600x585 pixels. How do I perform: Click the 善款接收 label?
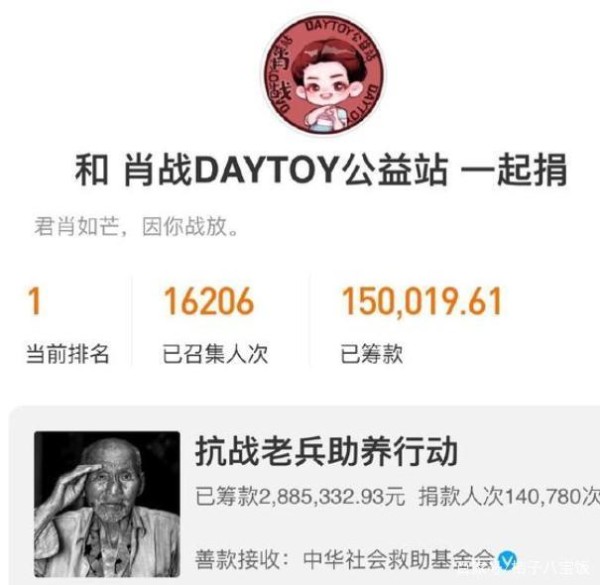point(242,560)
